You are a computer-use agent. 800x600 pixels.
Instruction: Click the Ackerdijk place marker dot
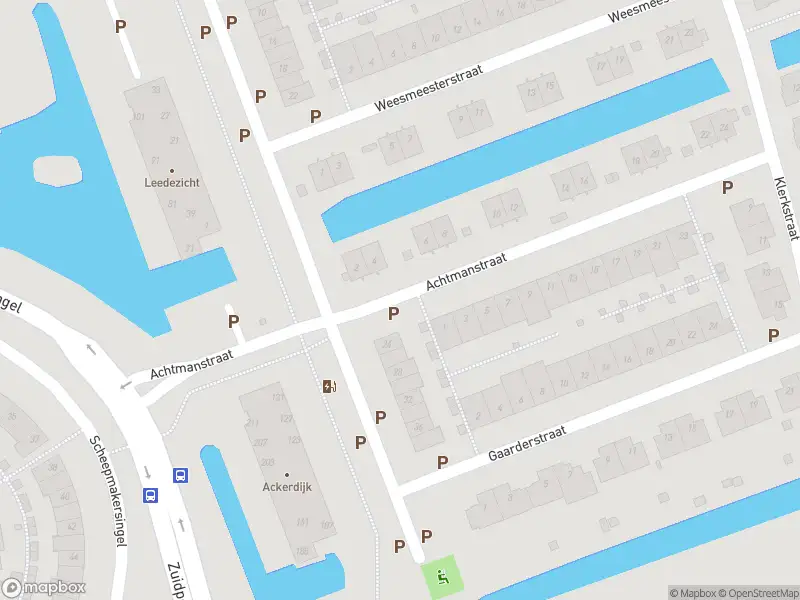coord(287,475)
